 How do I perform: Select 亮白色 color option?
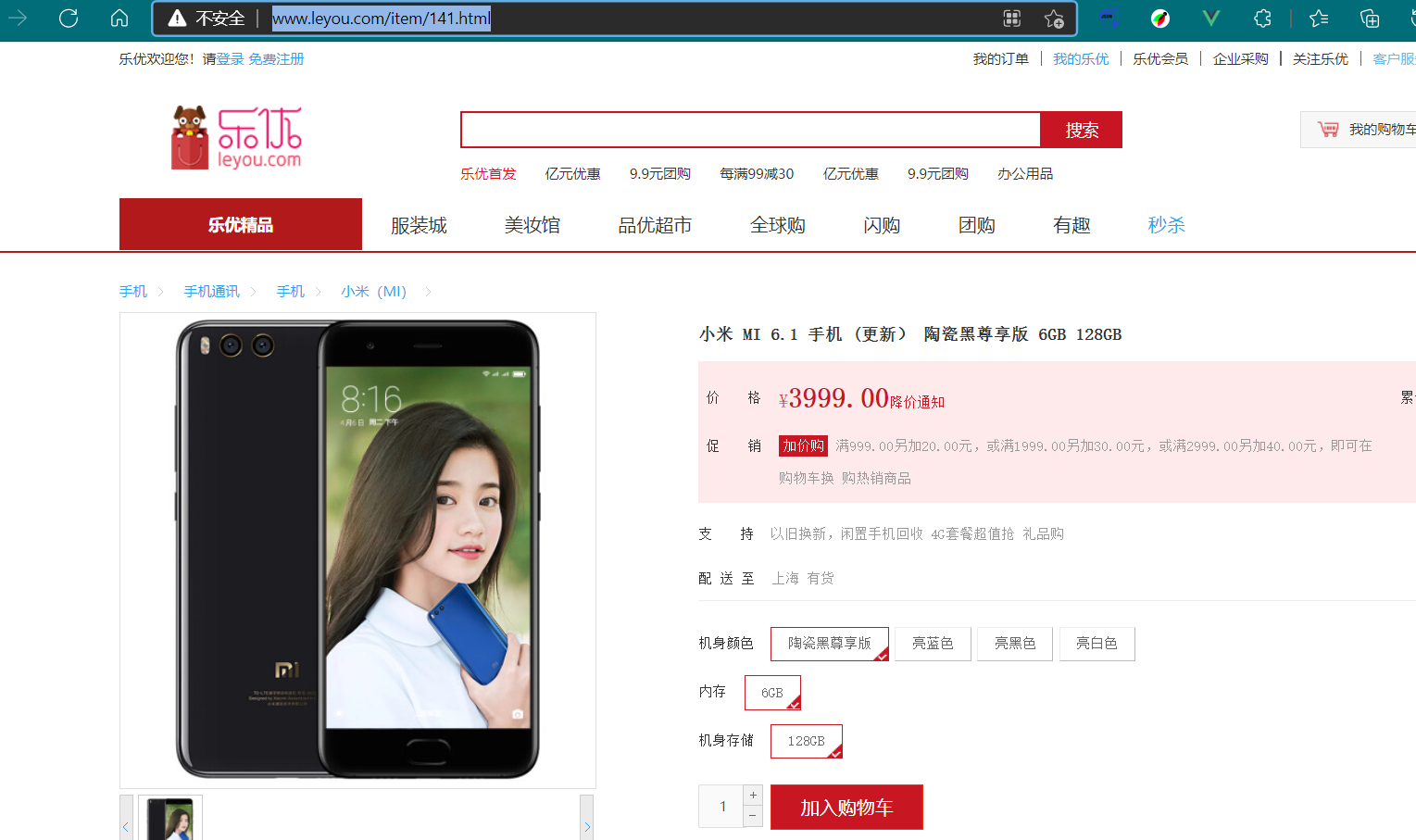point(1097,644)
